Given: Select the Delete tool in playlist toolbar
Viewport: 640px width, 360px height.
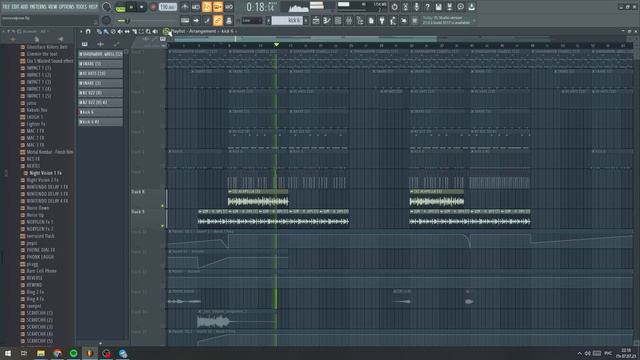Looking at the screenshot, I should click(x=113, y=31).
